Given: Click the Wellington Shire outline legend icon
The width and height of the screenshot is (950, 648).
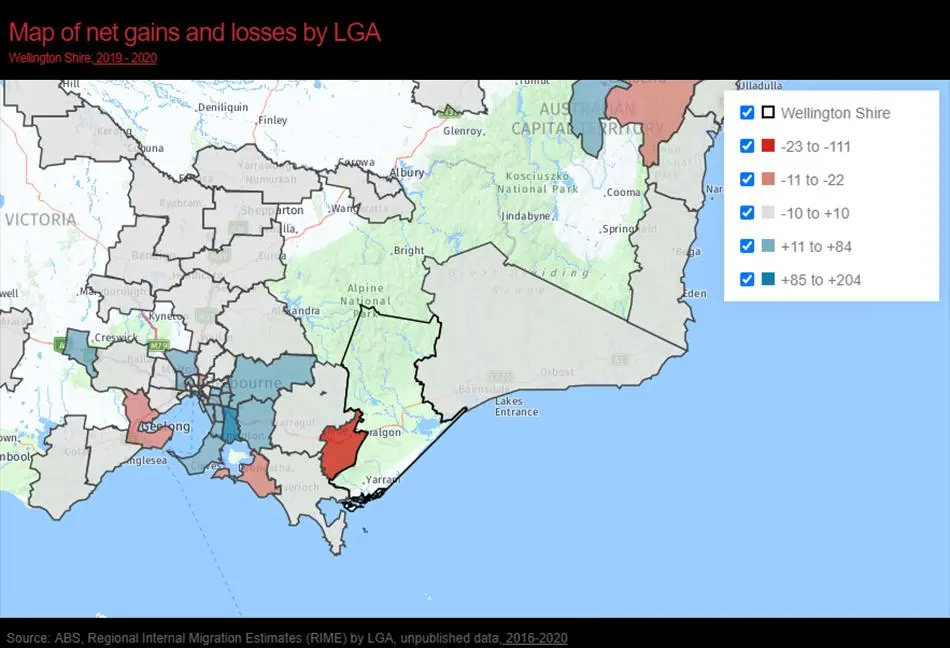Looking at the screenshot, I should (768, 112).
